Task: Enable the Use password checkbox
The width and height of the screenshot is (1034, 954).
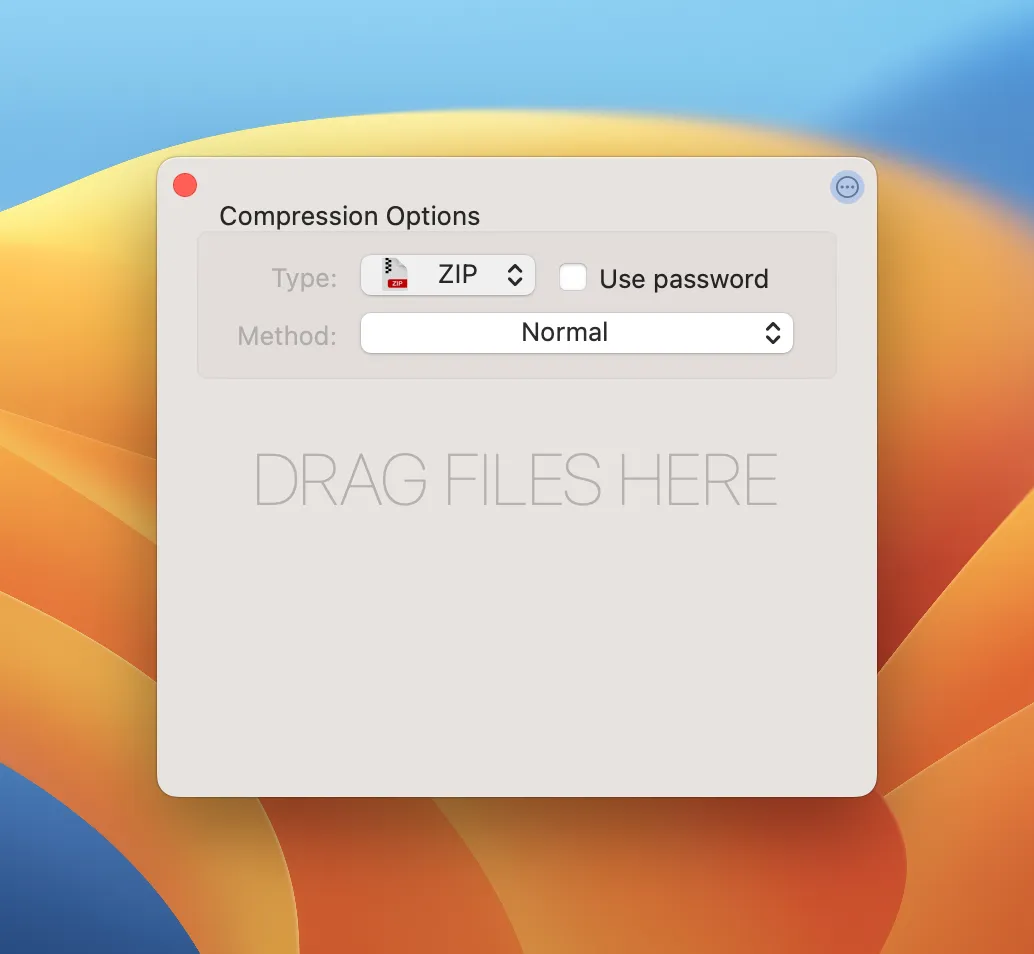Action: pos(572,277)
